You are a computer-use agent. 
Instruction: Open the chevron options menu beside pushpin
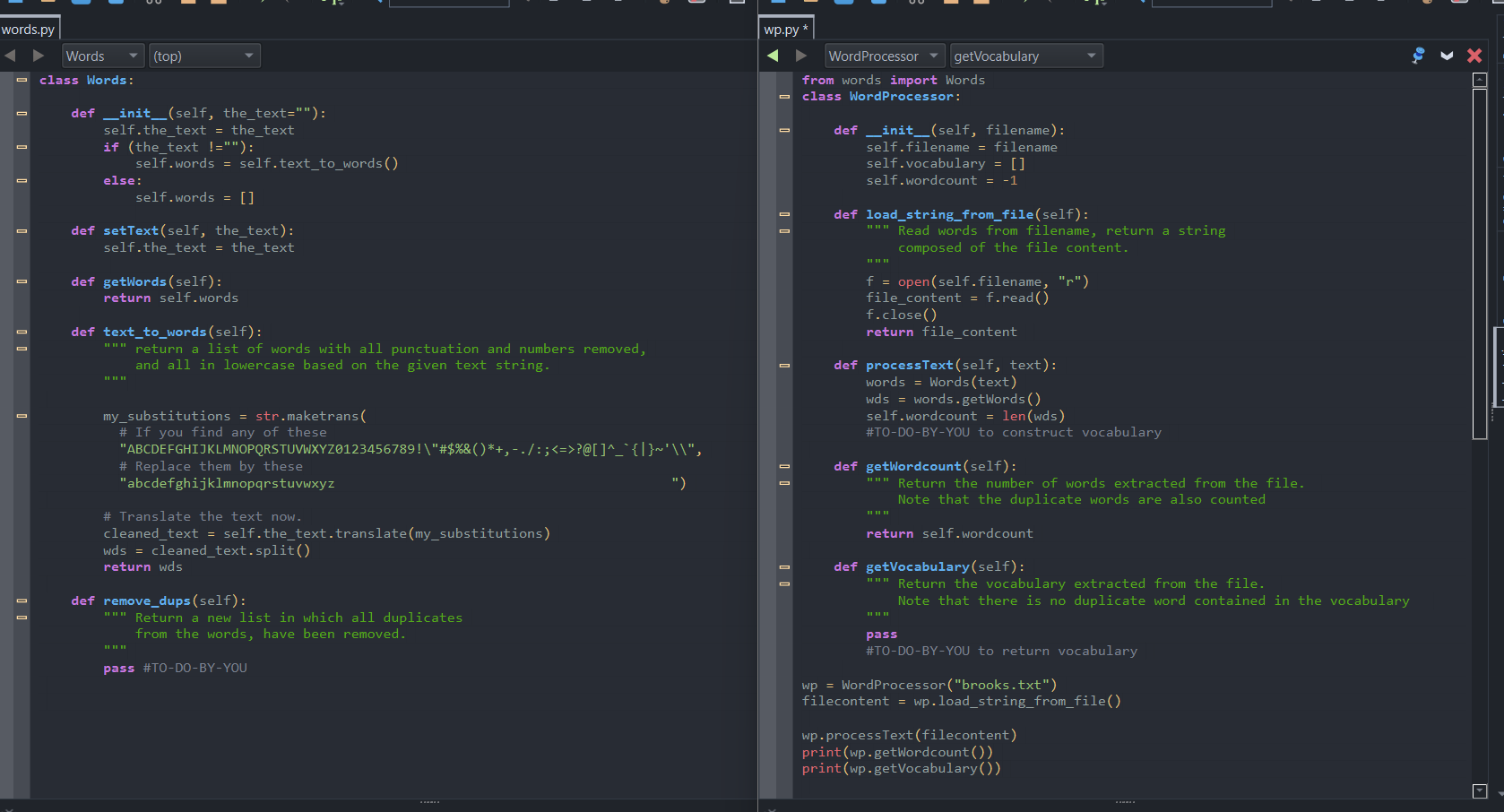coord(1447,56)
